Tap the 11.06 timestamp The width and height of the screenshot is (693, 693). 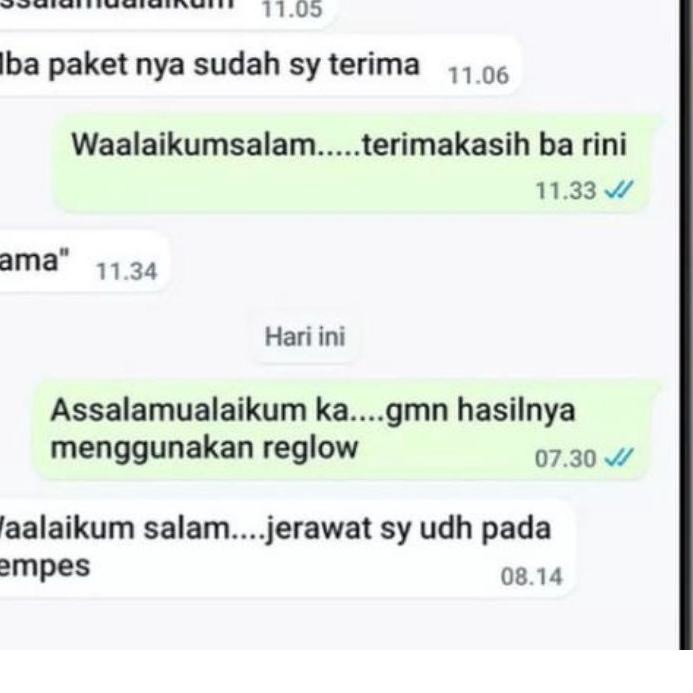[x=479, y=76]
